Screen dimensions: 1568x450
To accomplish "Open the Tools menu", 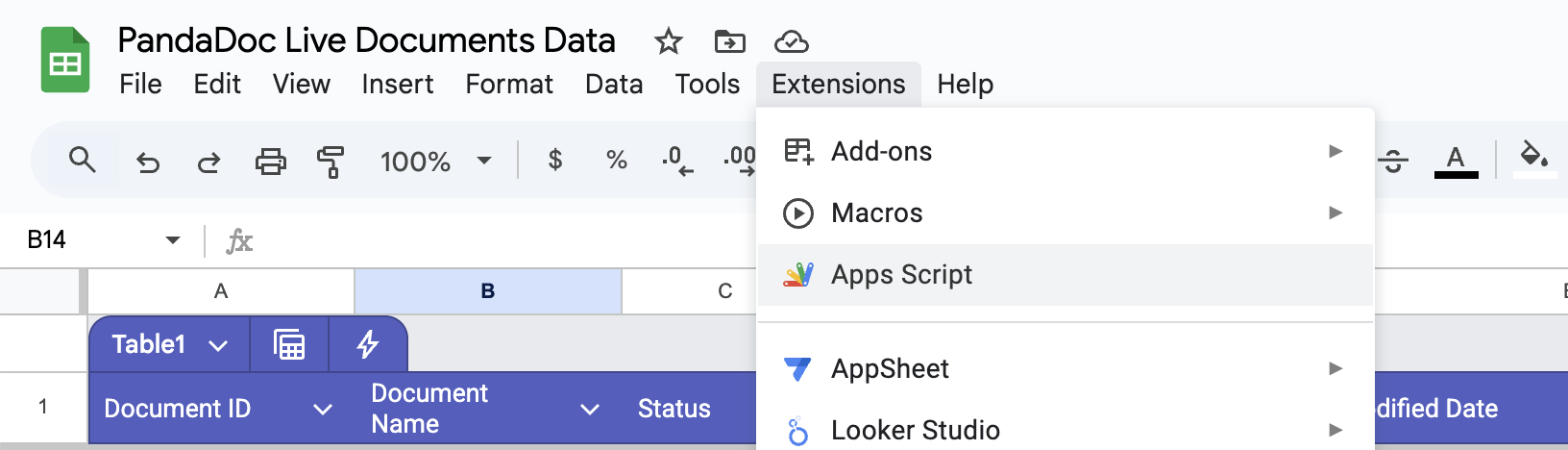I will (x=707, y=85).
